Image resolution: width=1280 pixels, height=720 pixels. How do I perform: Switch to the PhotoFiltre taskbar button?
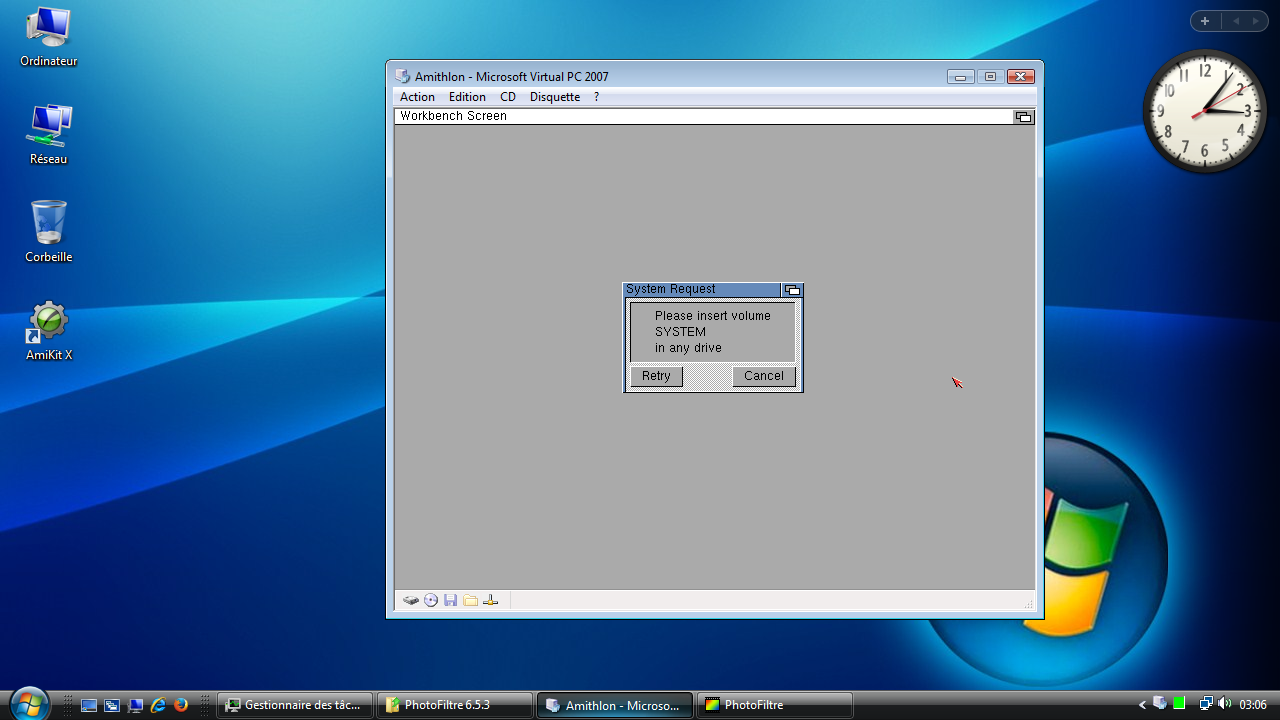(775, 705)
